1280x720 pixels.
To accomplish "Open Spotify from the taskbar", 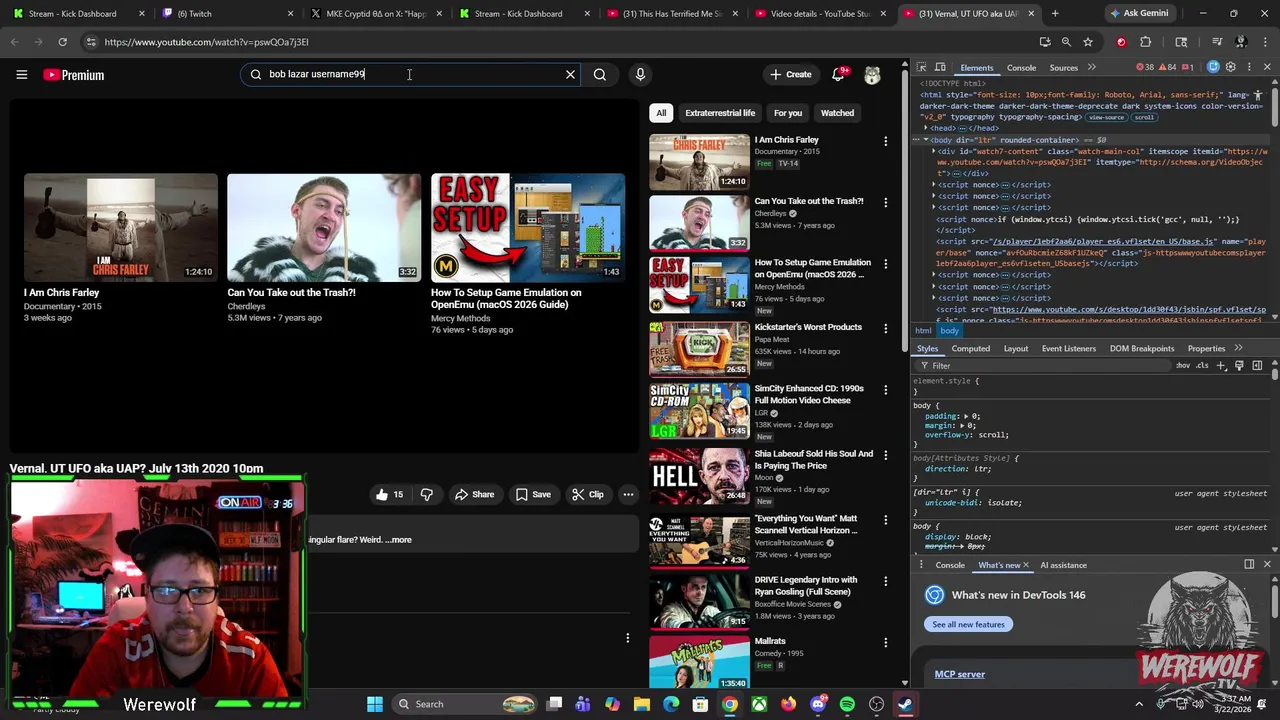I will coord(847,704).
